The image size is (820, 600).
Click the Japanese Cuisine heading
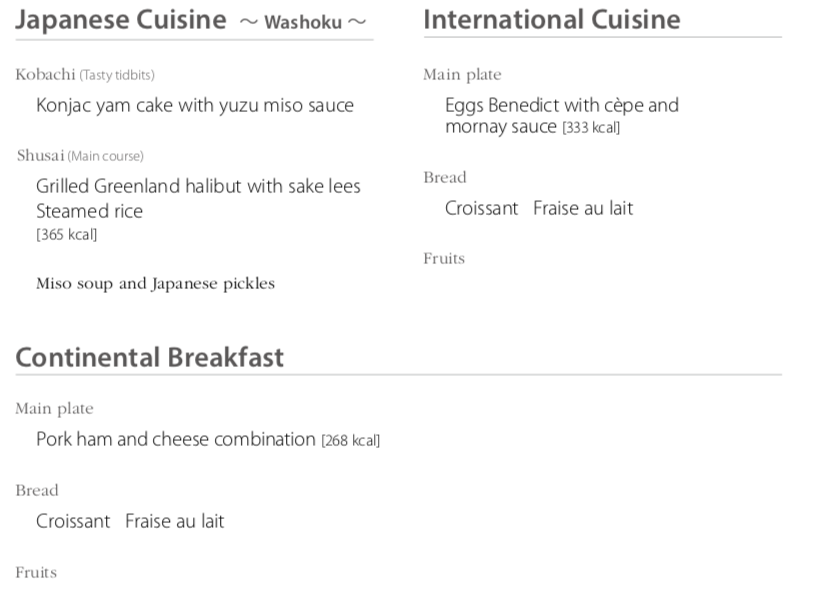click(121, 20)
